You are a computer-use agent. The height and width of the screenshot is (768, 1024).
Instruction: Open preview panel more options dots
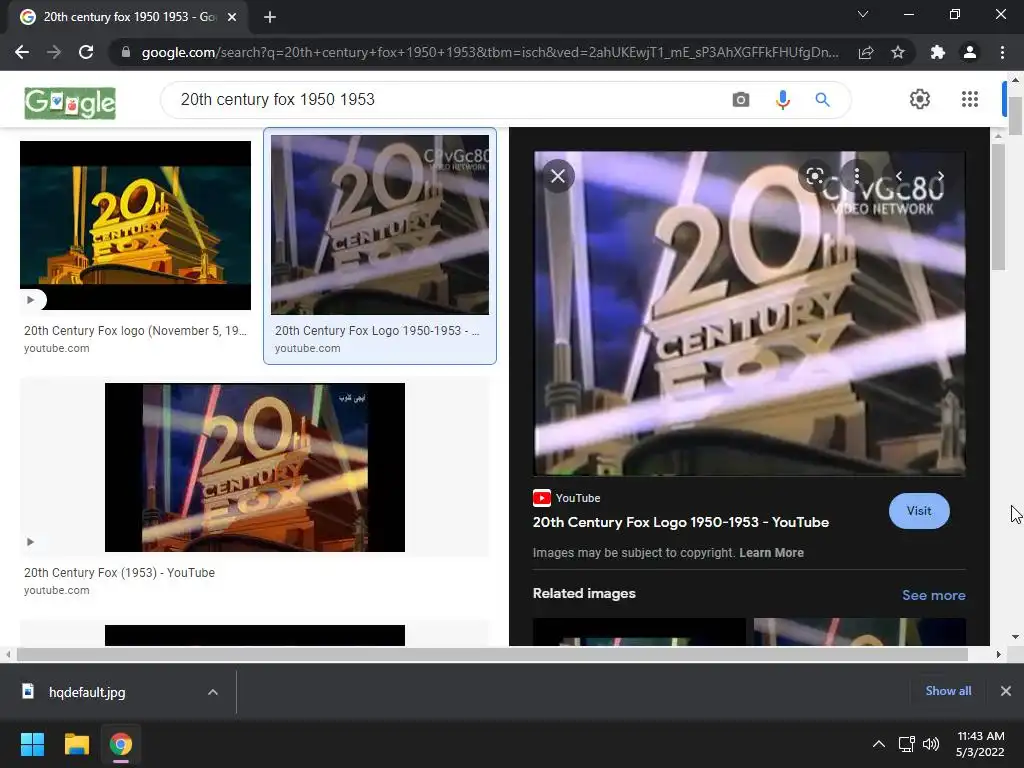click(856, 176)
